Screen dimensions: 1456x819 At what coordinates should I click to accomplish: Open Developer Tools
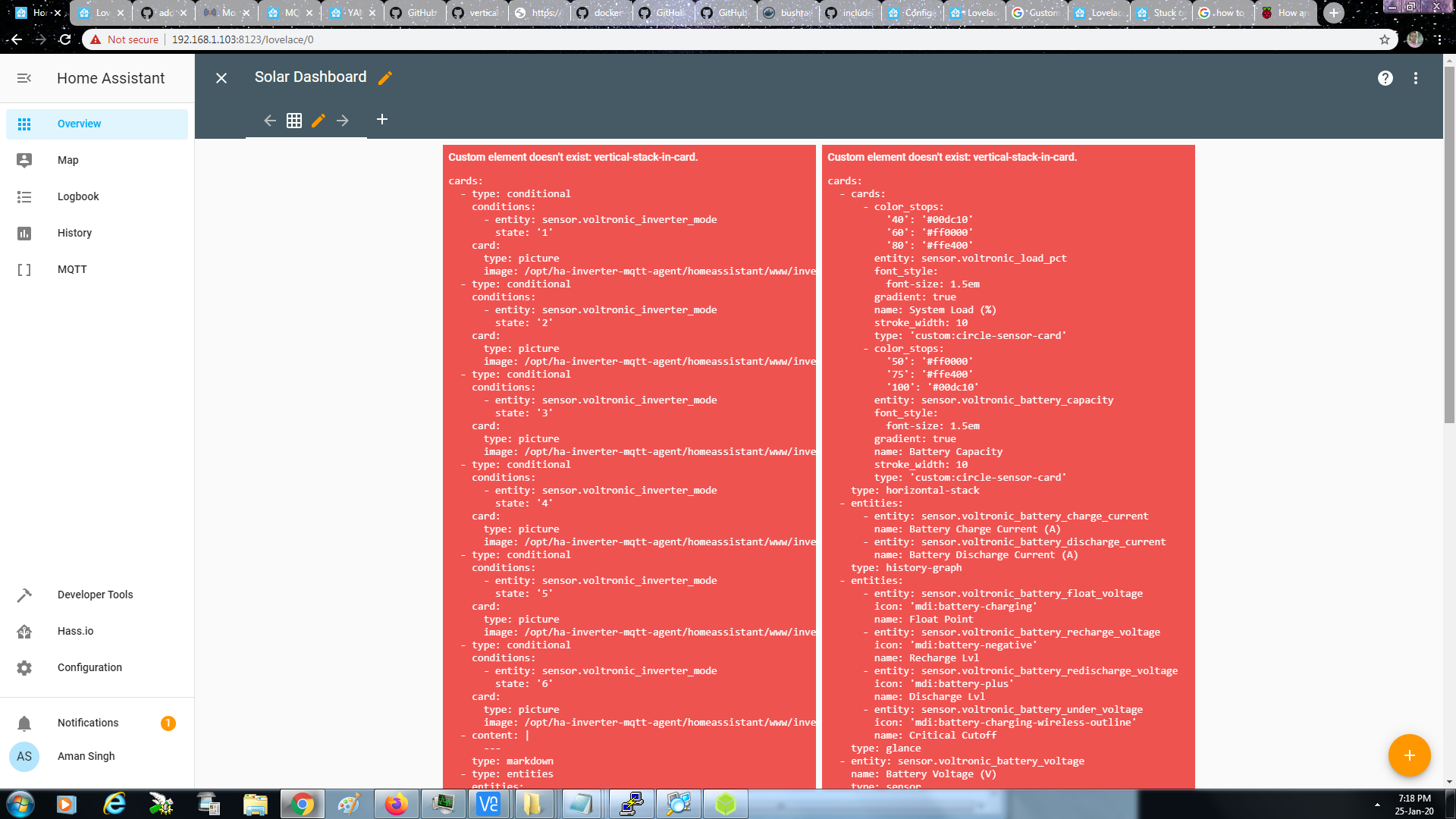(95, 595)
